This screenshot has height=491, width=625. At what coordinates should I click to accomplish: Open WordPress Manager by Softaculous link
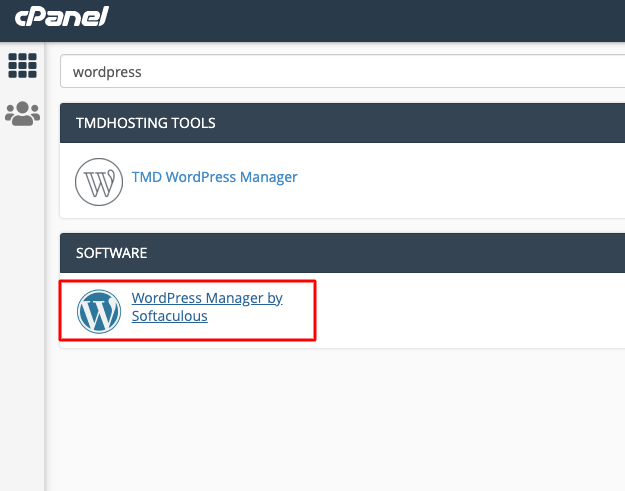[207, 307]
